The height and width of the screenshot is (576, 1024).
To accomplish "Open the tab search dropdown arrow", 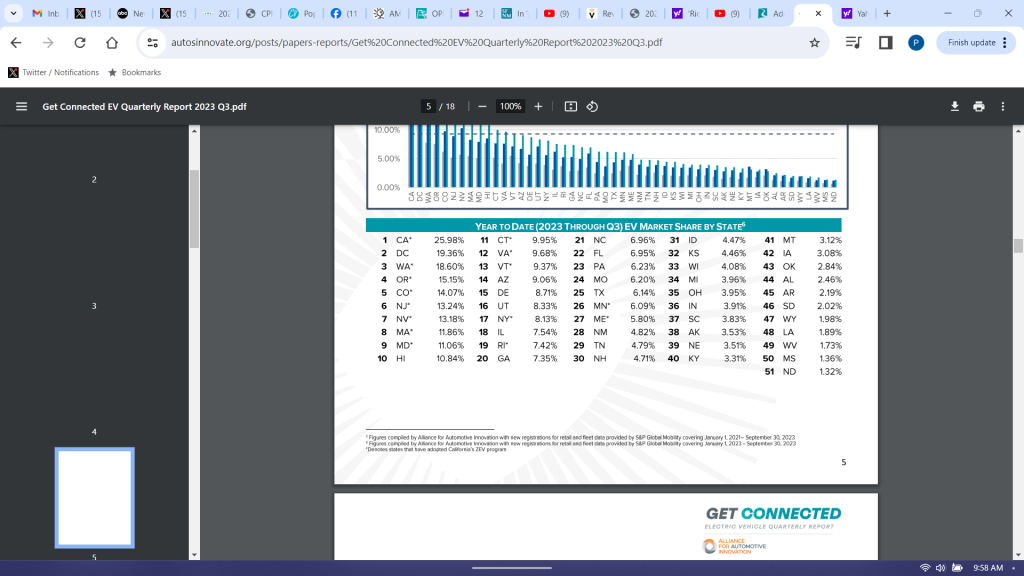I will (x=13, y=14).
